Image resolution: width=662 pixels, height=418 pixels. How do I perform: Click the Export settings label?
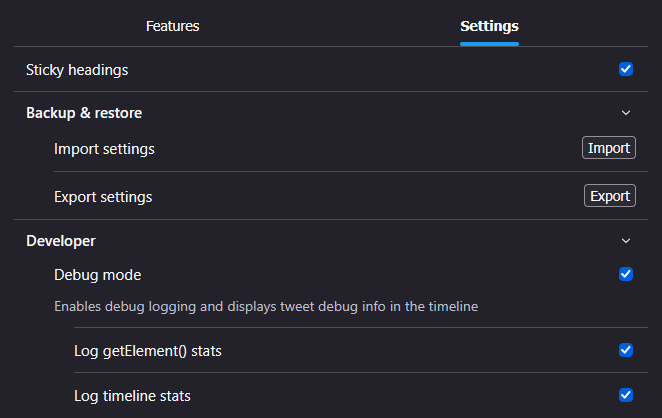pos(103,197)
